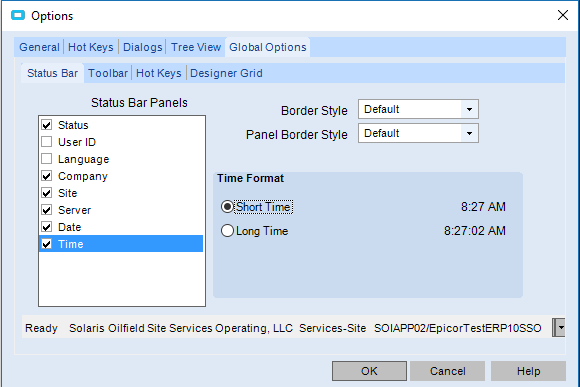Uncheck the Site panel checkbox
The image size is (580, 387).
pyautogui.click(x=47, y=193)
